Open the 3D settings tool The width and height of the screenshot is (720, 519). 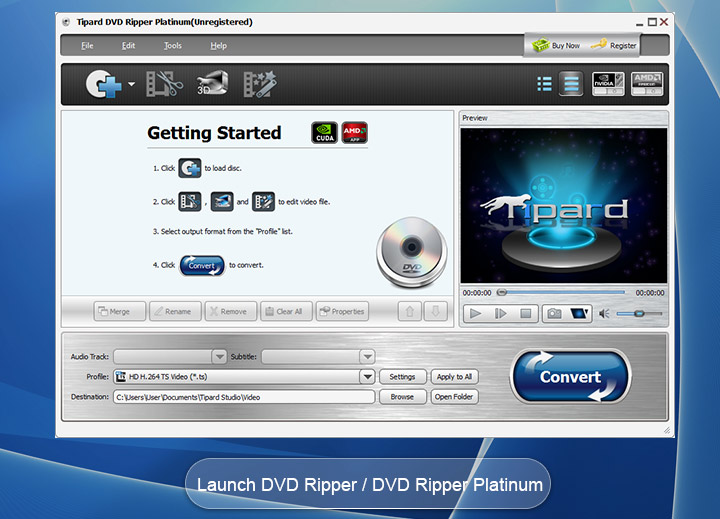(212, 84)
